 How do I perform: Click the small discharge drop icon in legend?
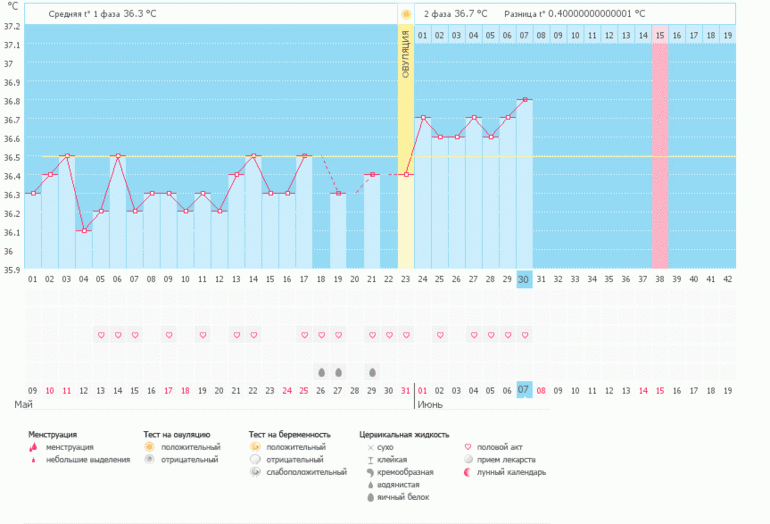pos(33,460)
